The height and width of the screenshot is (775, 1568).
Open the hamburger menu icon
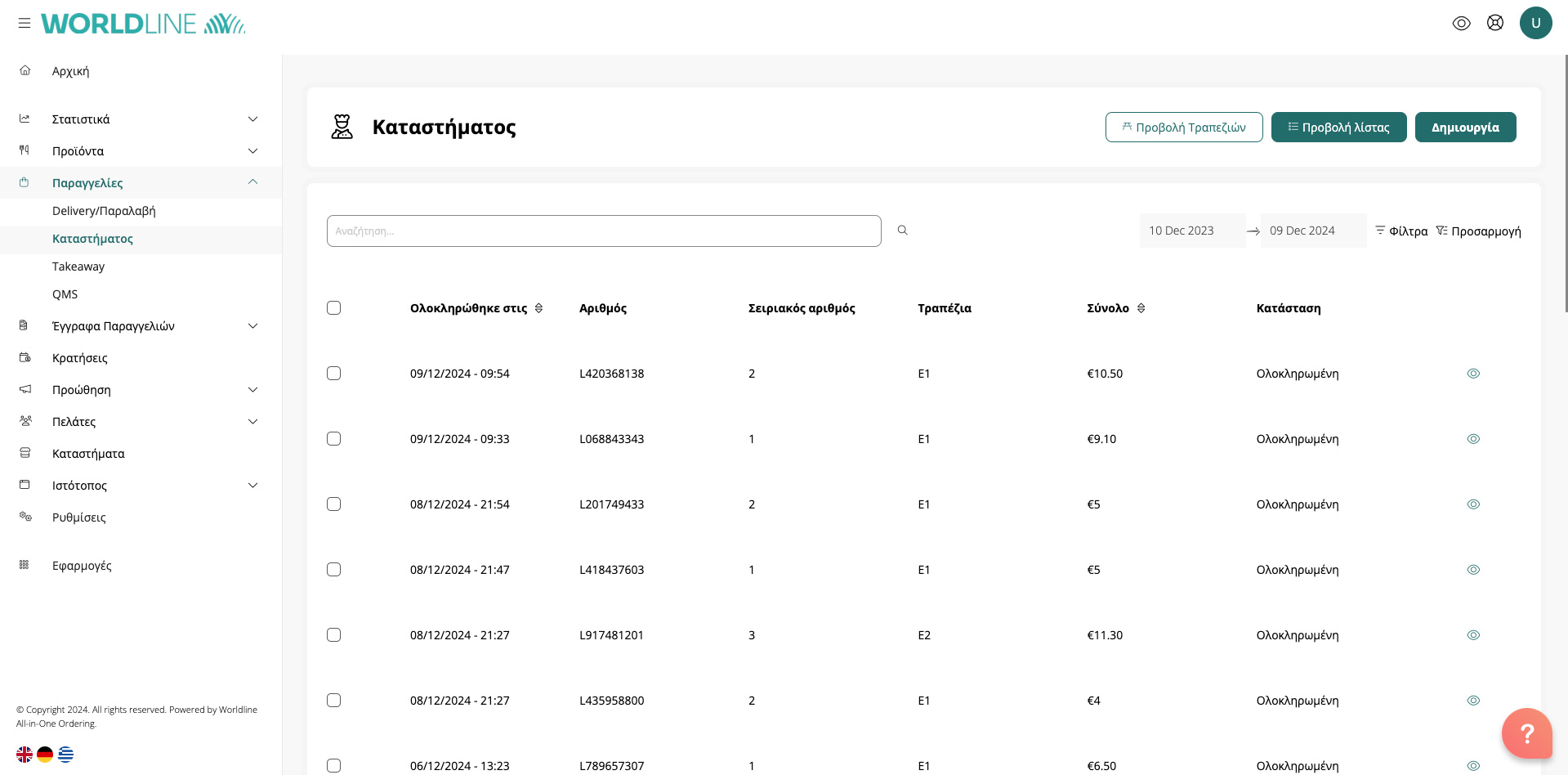point(25,23)
